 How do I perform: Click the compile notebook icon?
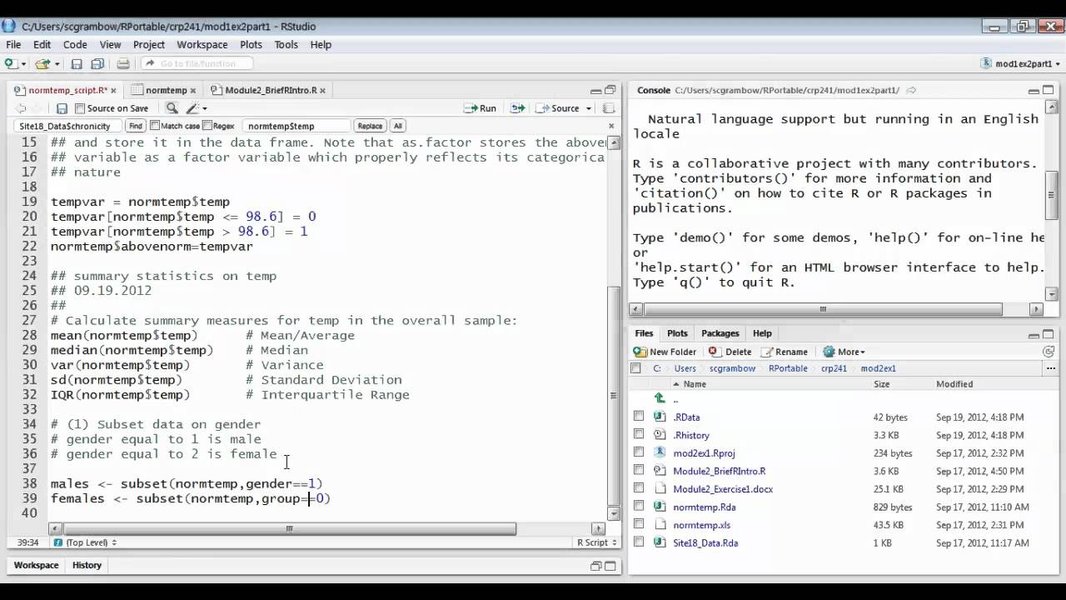pos(608,108)
